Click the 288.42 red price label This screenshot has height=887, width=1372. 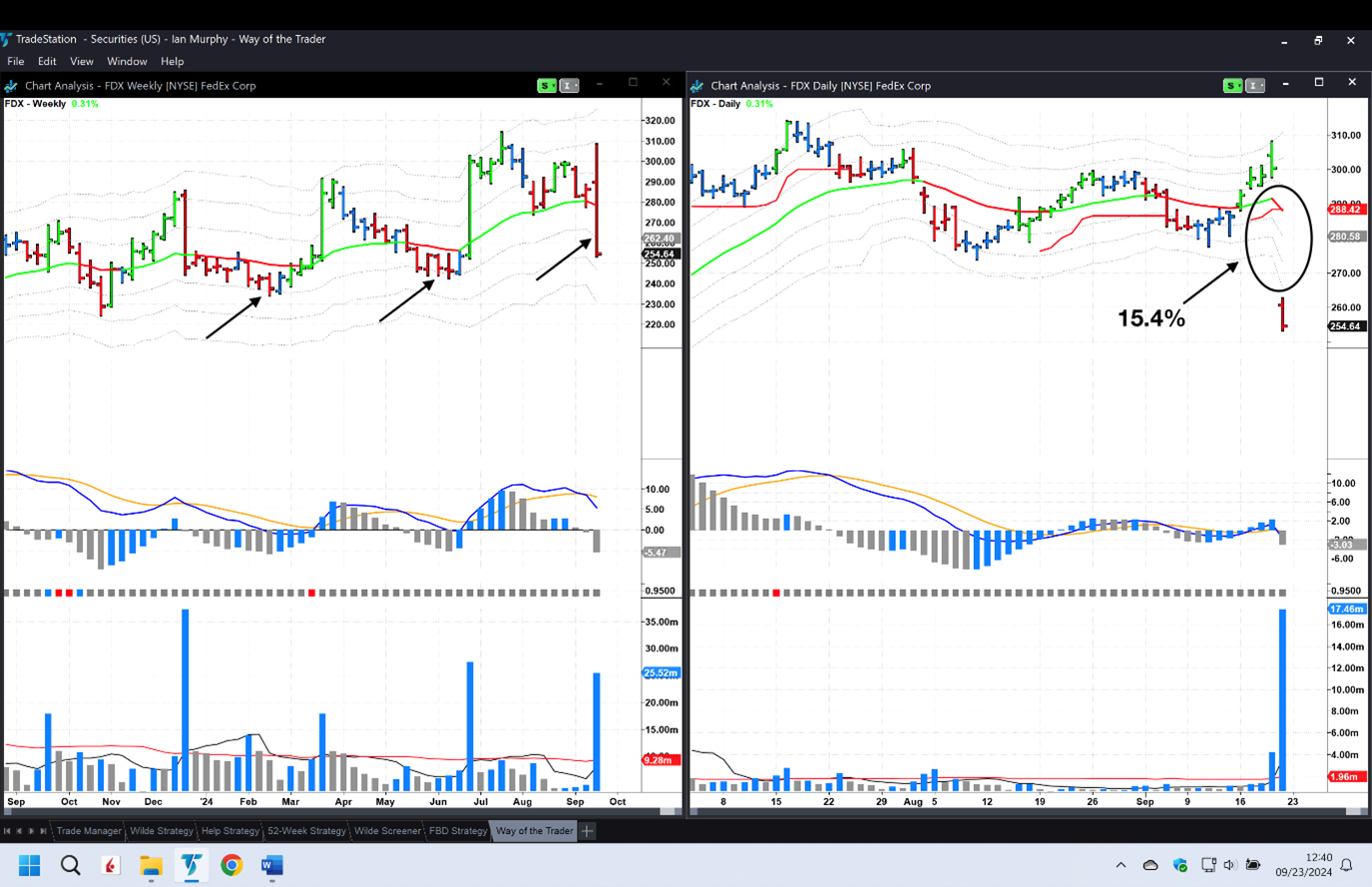click(1346, 210)
